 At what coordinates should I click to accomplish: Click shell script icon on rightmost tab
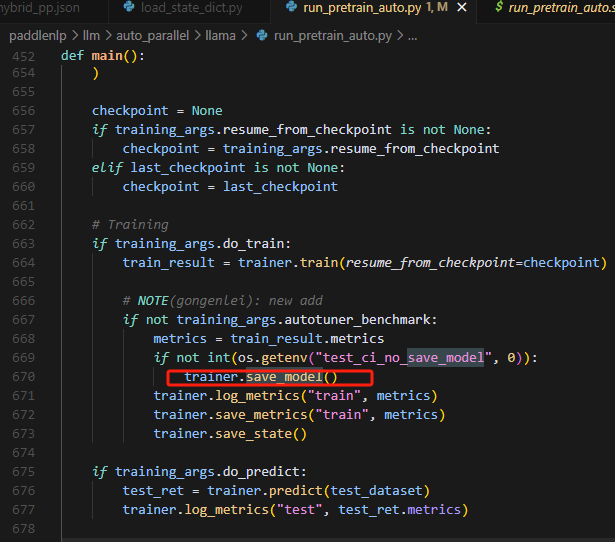click(498, 9)
